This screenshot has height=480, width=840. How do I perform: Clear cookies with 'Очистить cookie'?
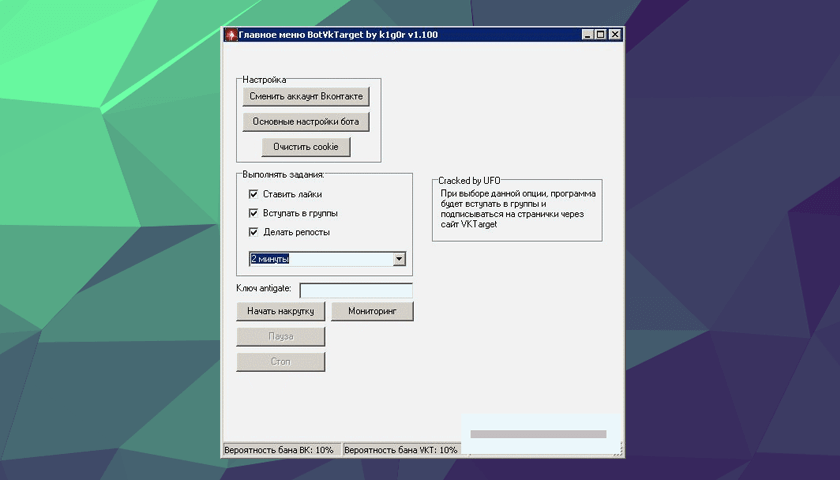pyautogui.click(x=306, y=147)
